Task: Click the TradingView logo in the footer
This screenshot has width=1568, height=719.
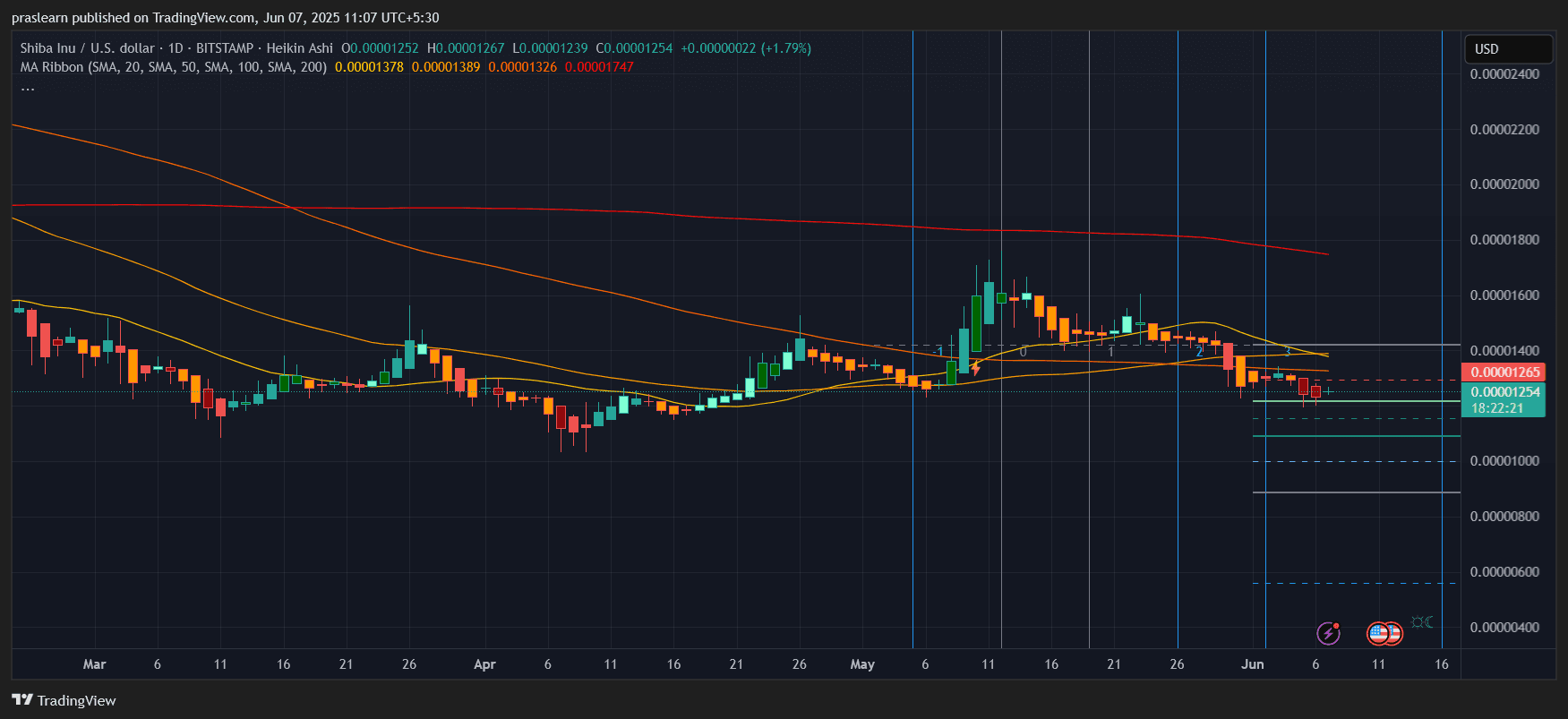Action: pyautogui.click(x=64, y=700)
